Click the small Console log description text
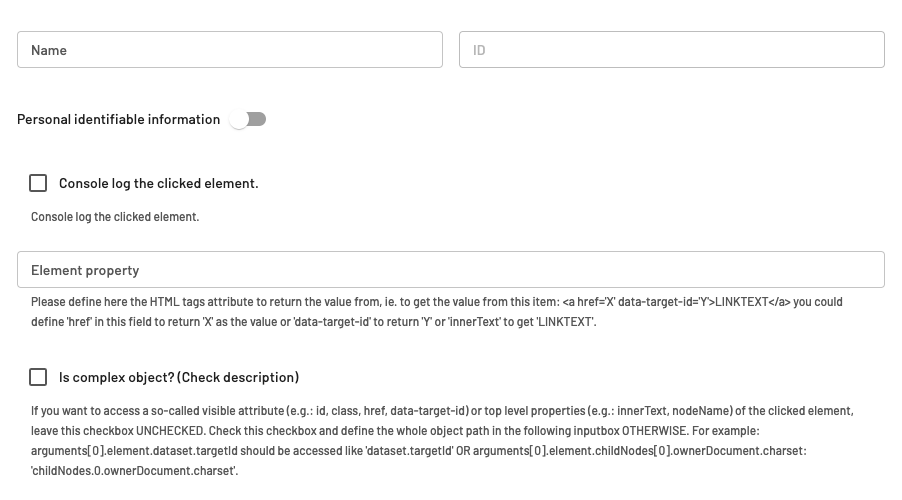Image resolution: width=902 pixels, height=500 pixels. click(x=115, y=217)
